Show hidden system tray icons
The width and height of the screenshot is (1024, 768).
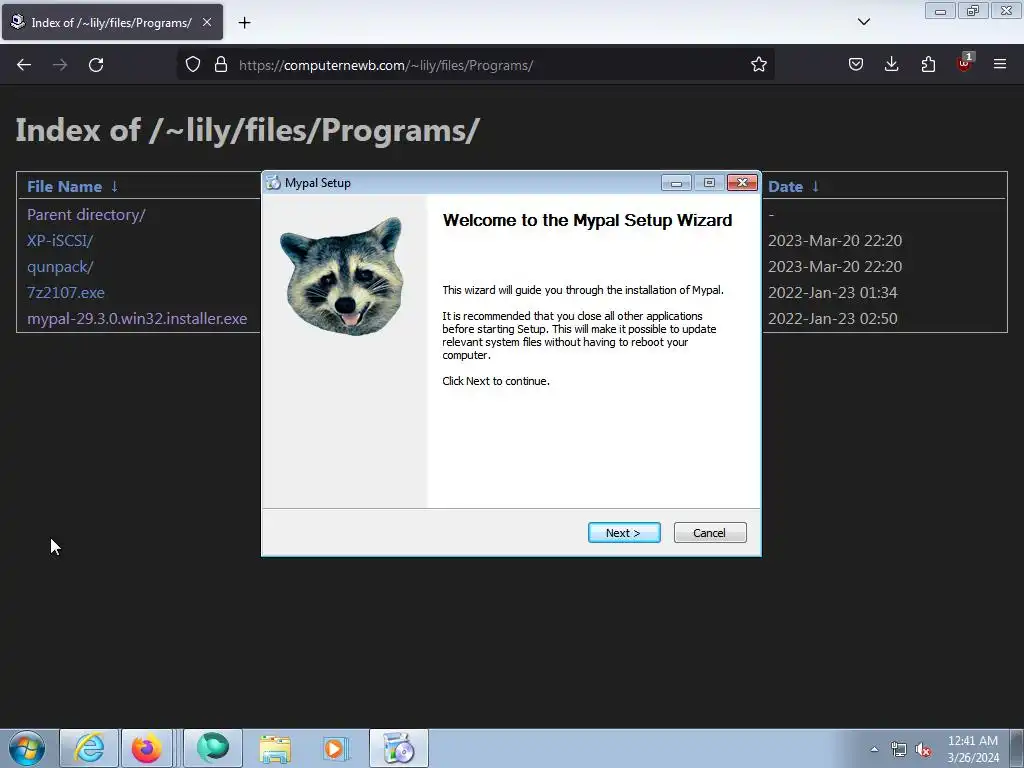(874, 749)
